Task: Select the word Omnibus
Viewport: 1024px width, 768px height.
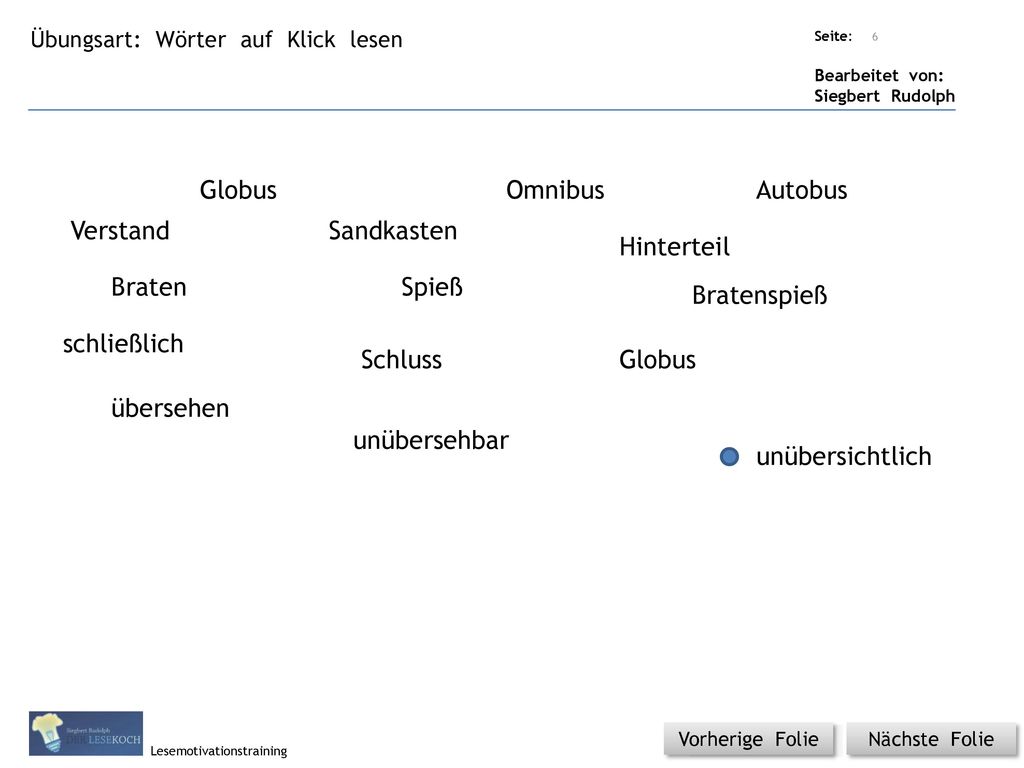Action: 555,190
